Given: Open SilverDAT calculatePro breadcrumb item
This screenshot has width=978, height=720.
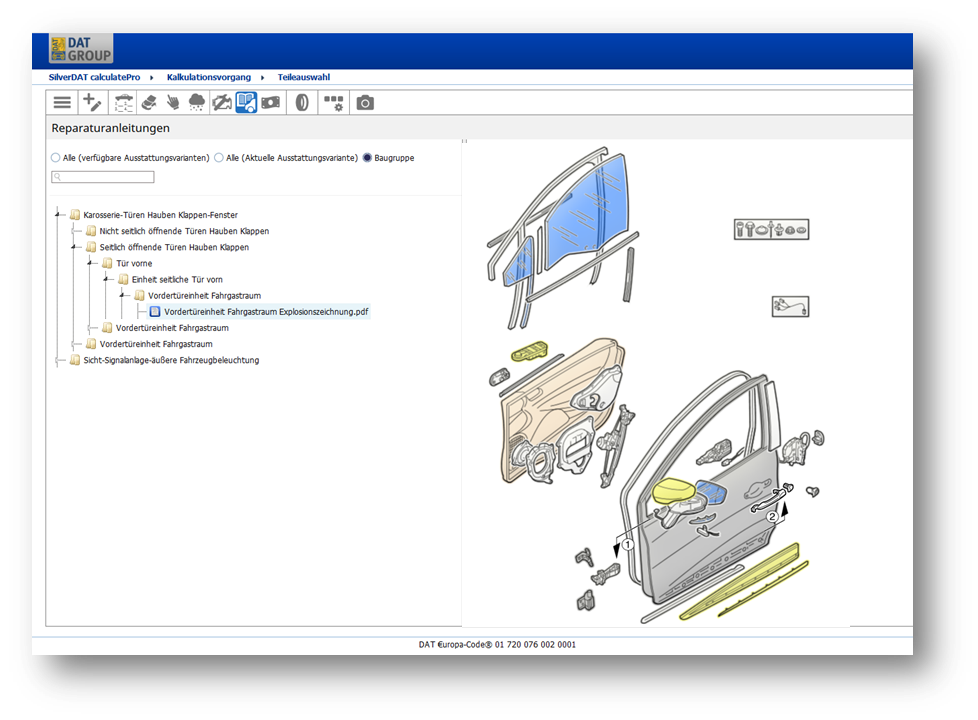Looking at the screenshot, I should (x=94, y=77).
